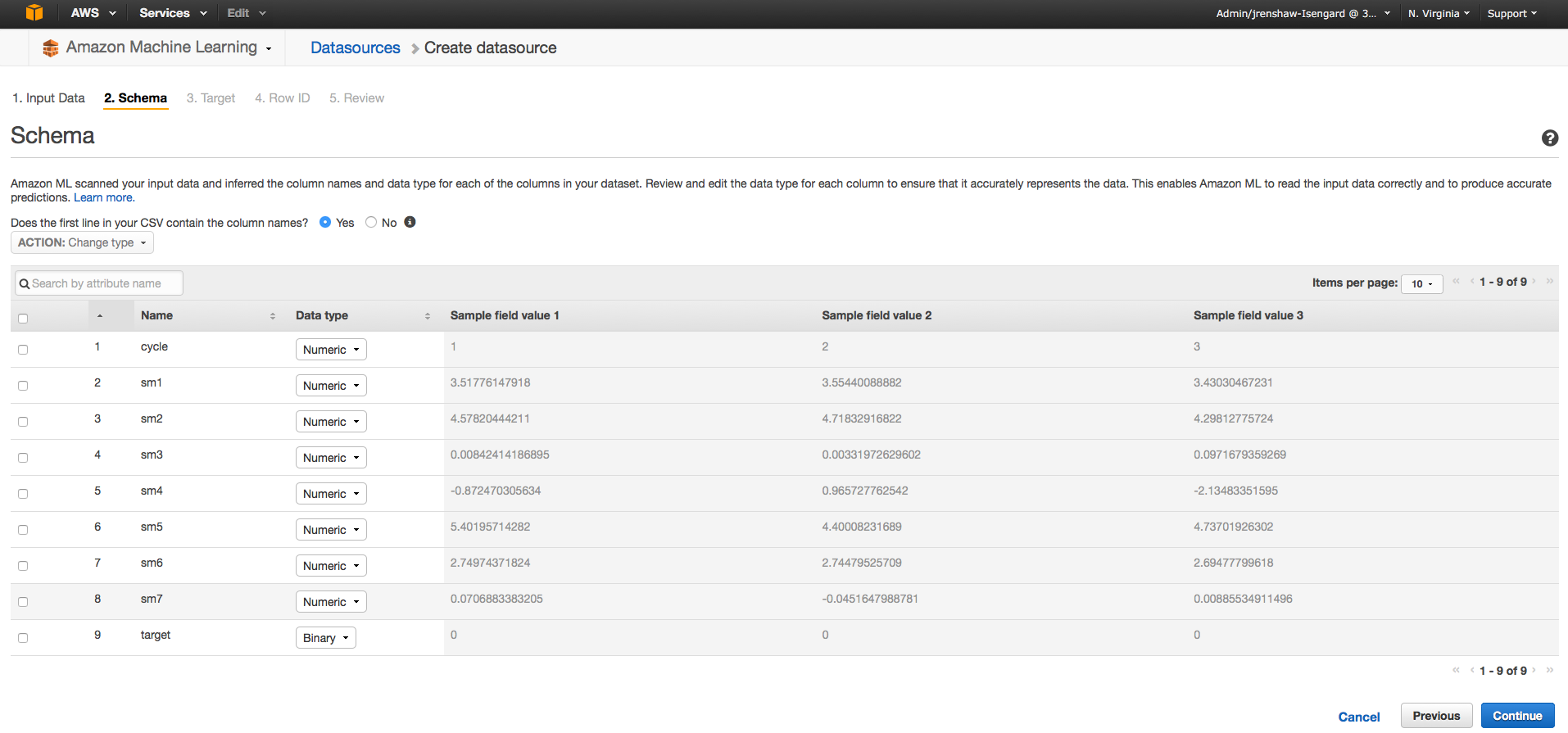Select the 4. Row ID step tab

[282, 98]
